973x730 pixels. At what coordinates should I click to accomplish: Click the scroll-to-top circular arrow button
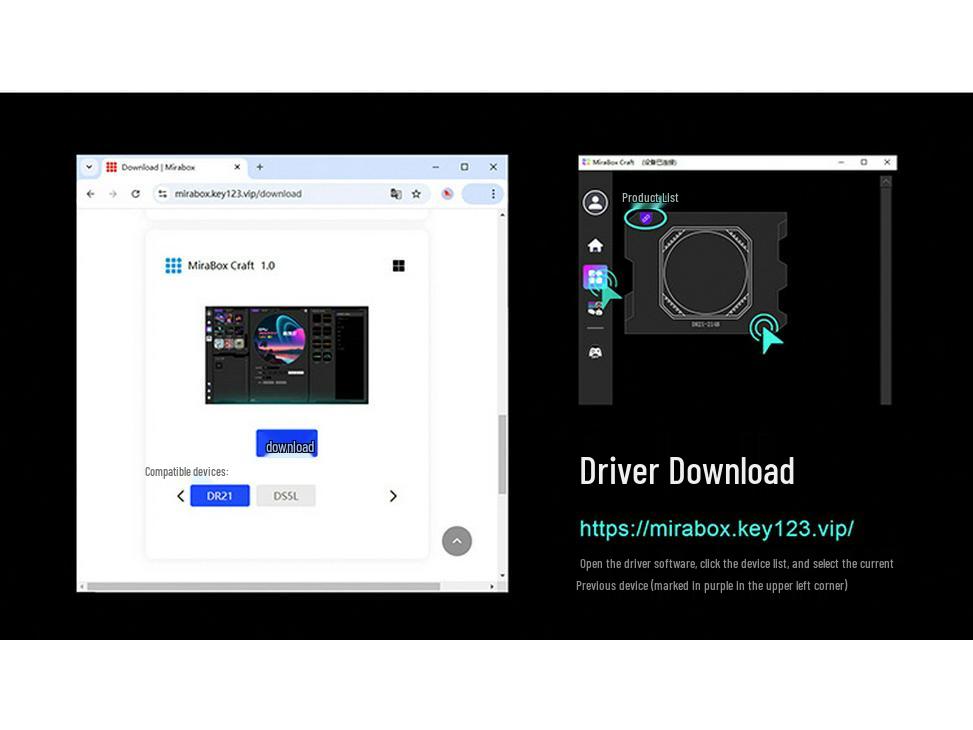click(457, 541)
